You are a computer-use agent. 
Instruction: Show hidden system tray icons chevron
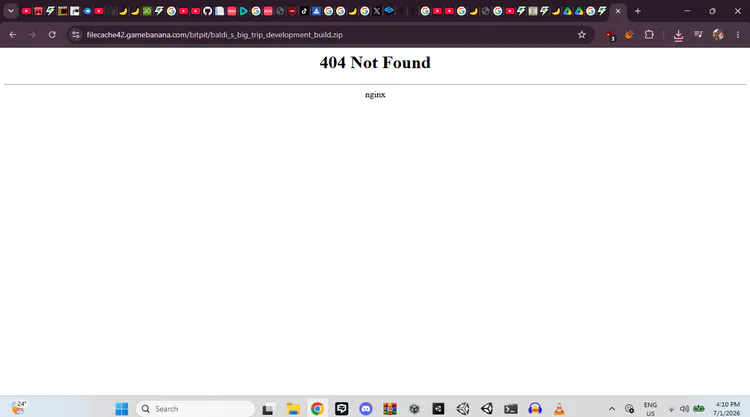[x=612, y=409]
